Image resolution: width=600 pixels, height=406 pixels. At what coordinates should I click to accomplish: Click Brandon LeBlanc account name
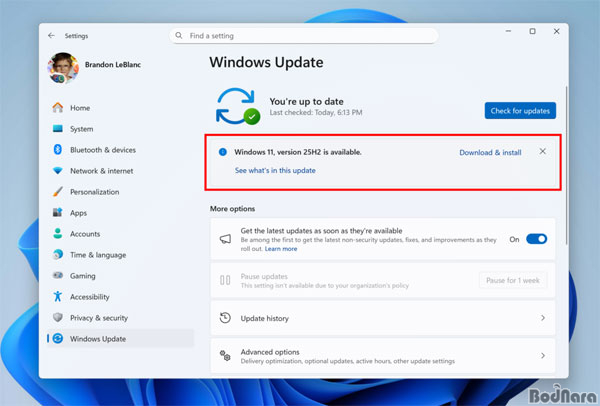point(113,65)
